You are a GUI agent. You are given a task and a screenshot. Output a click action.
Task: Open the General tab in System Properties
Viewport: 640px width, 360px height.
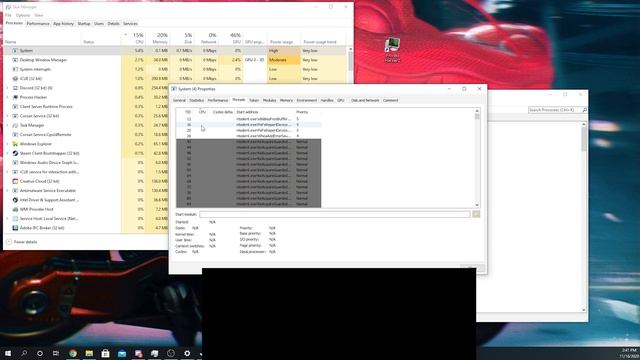click(x=179, y=100)
